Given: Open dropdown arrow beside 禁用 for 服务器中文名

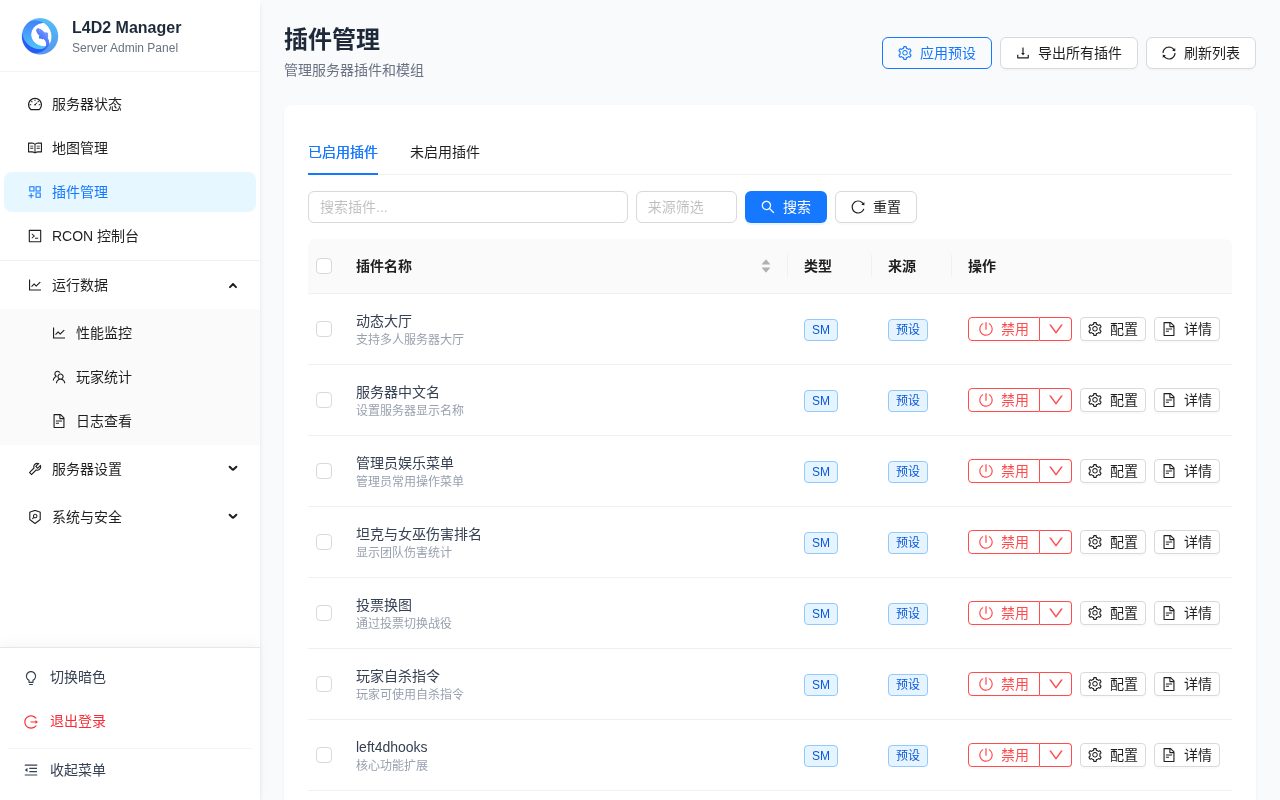Looking at the screenshot, I should point(1056,400).
